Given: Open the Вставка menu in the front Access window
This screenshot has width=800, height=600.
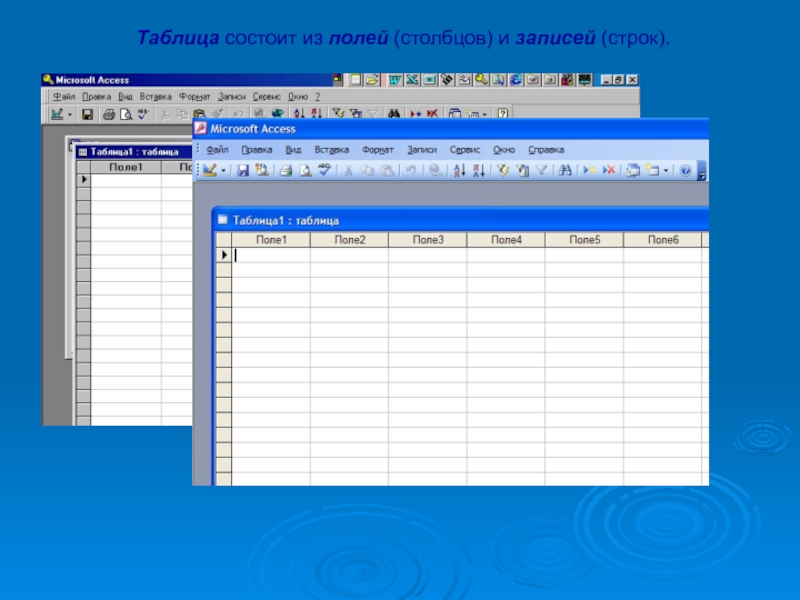Looking at the screenshot, I should pyautogui.click(x=332, y=149).
